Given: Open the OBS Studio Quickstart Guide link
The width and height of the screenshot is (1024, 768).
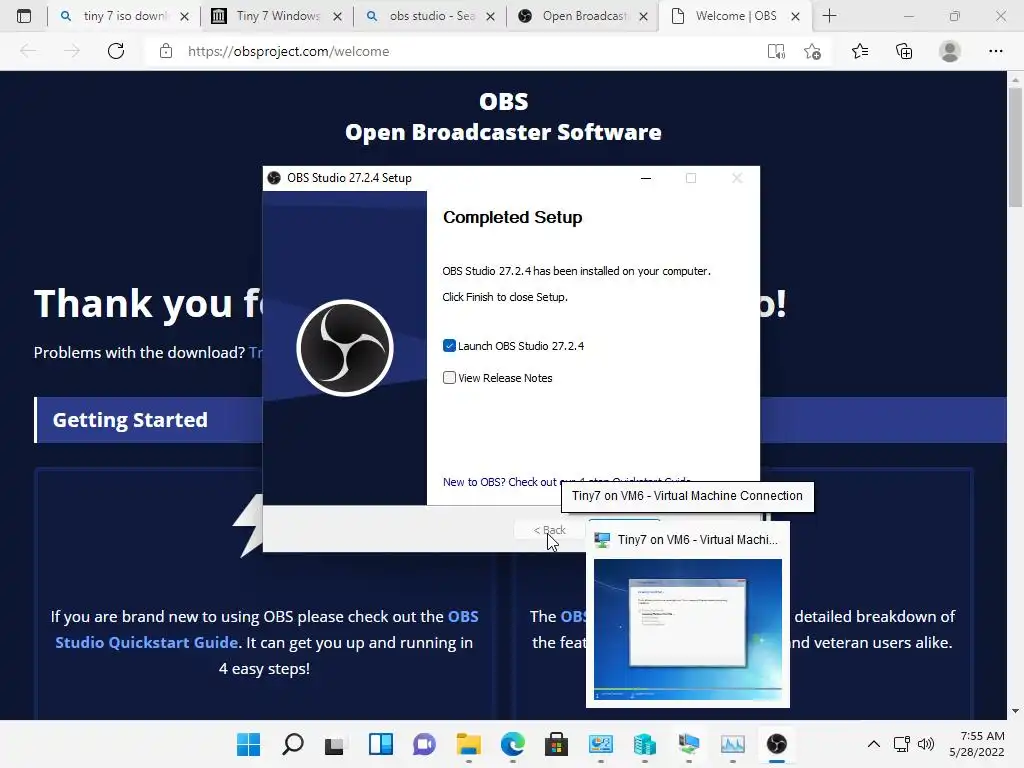Looking at the screenshot, I should point(266,629).
